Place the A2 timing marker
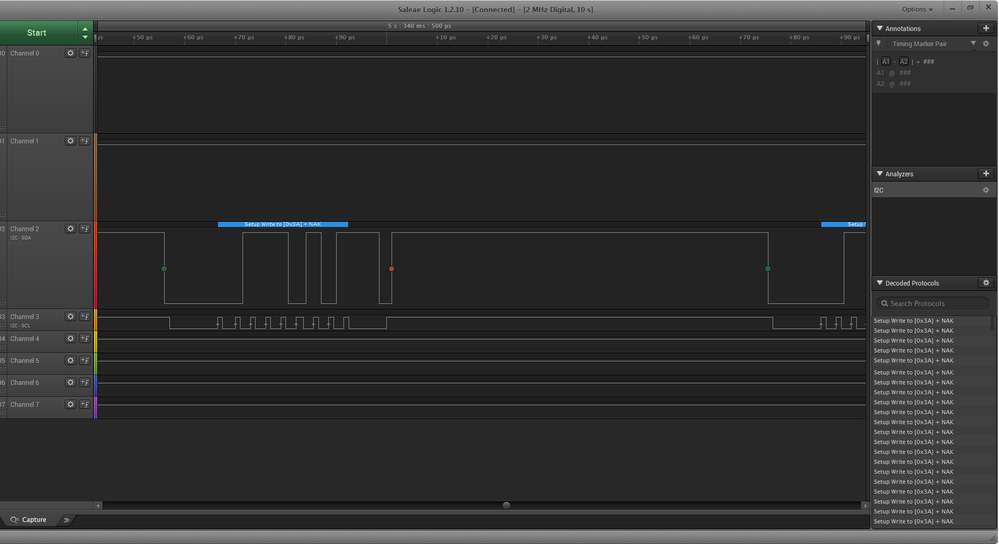999x544 pixels. coord(903,62)
